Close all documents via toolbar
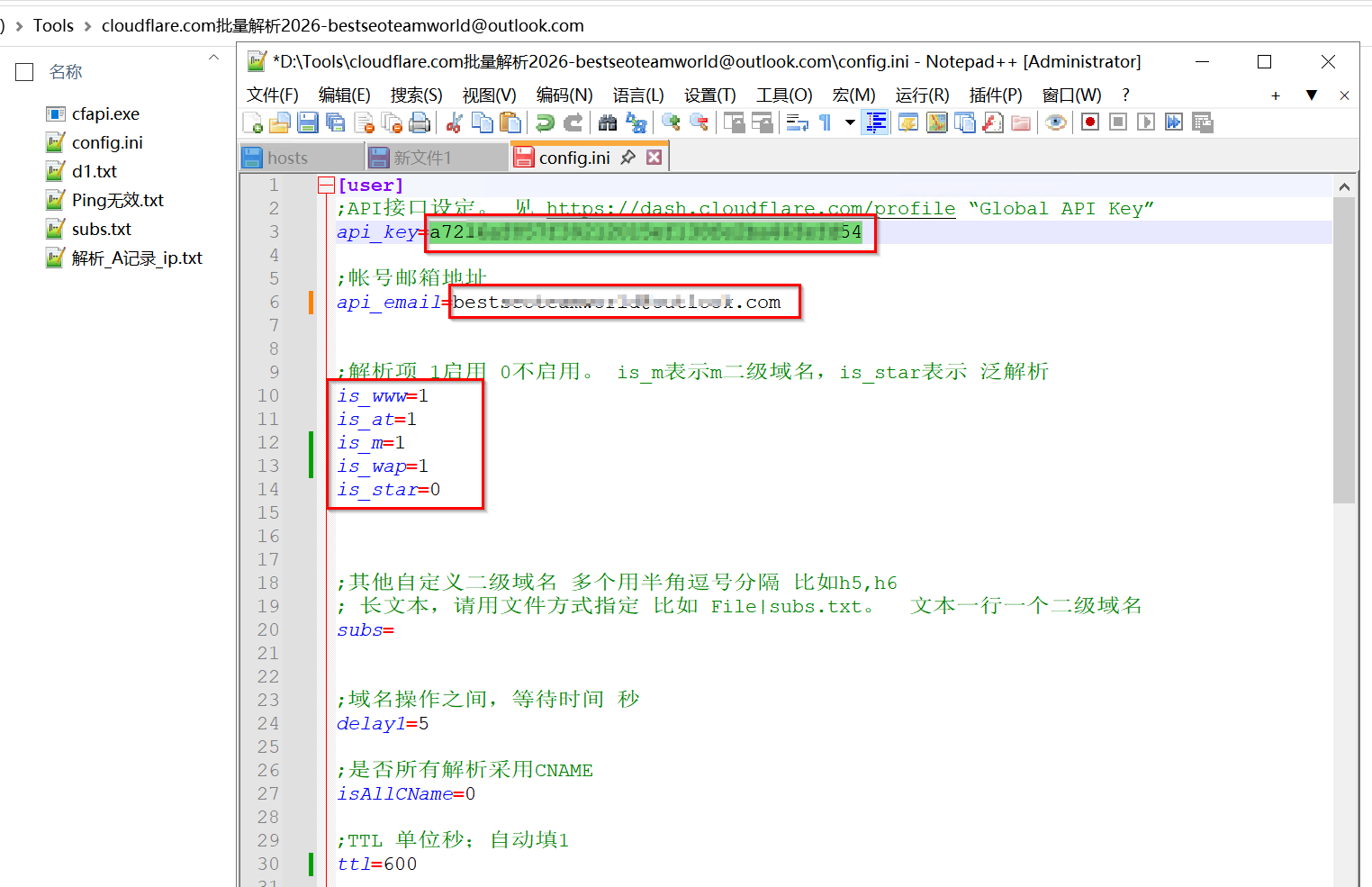Screen dimensions: 1372x887 392,122
